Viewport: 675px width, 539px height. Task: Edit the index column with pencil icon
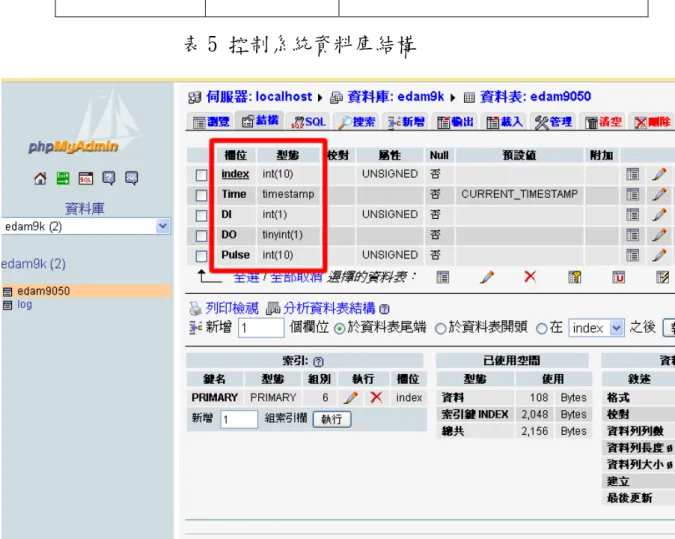[659, 174]
